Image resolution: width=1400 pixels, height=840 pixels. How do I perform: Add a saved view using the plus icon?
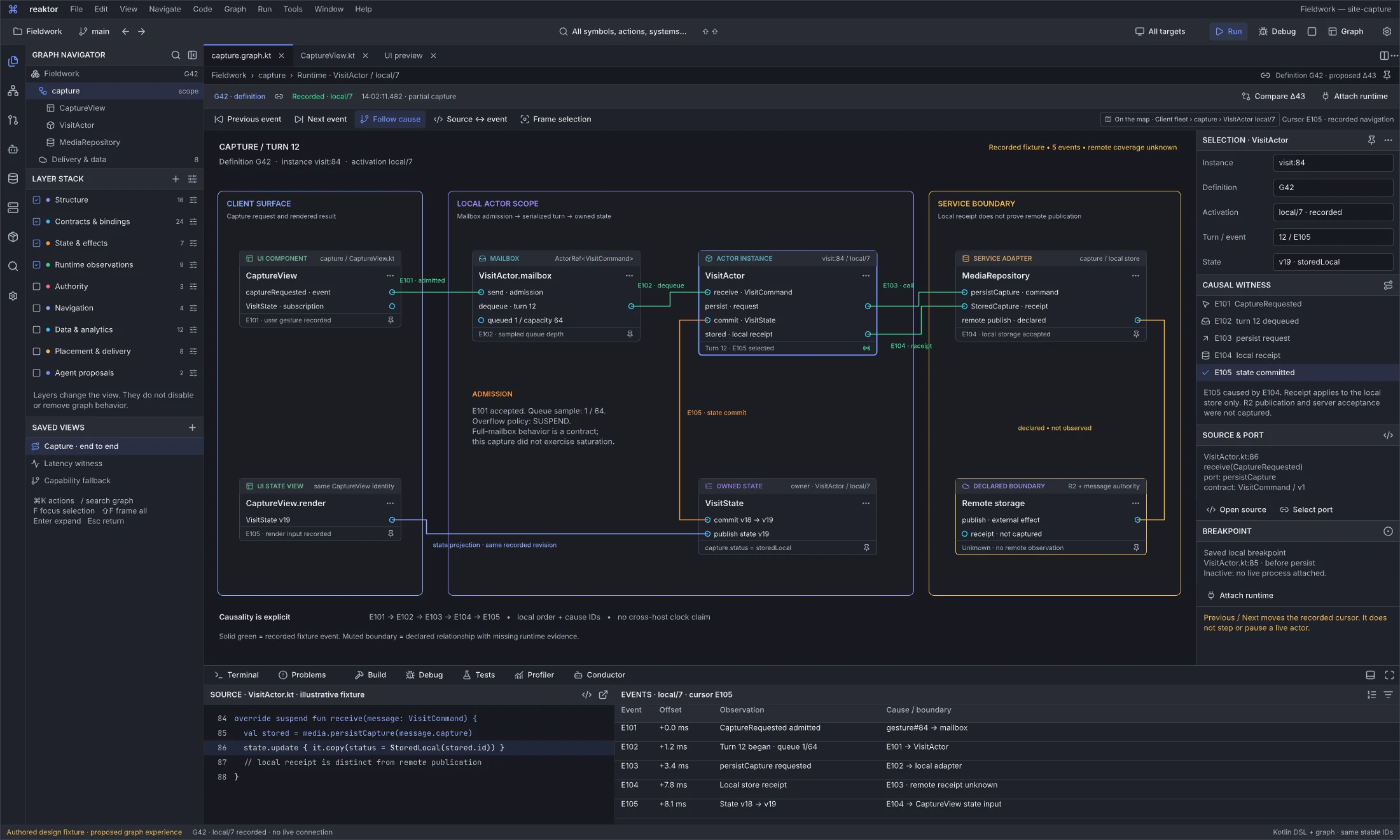tap(192, 427)
